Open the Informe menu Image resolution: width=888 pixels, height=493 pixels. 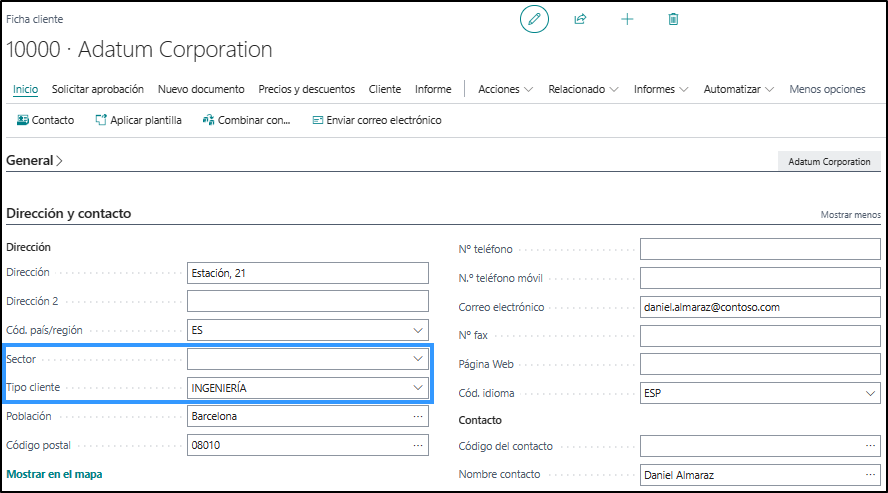(433, 89)
